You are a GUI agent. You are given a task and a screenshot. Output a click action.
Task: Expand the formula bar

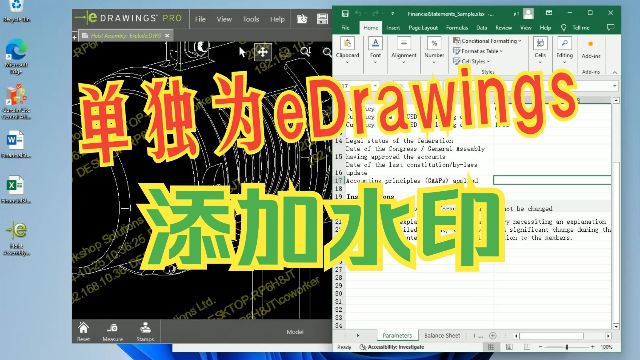click(x=614, y=86)
